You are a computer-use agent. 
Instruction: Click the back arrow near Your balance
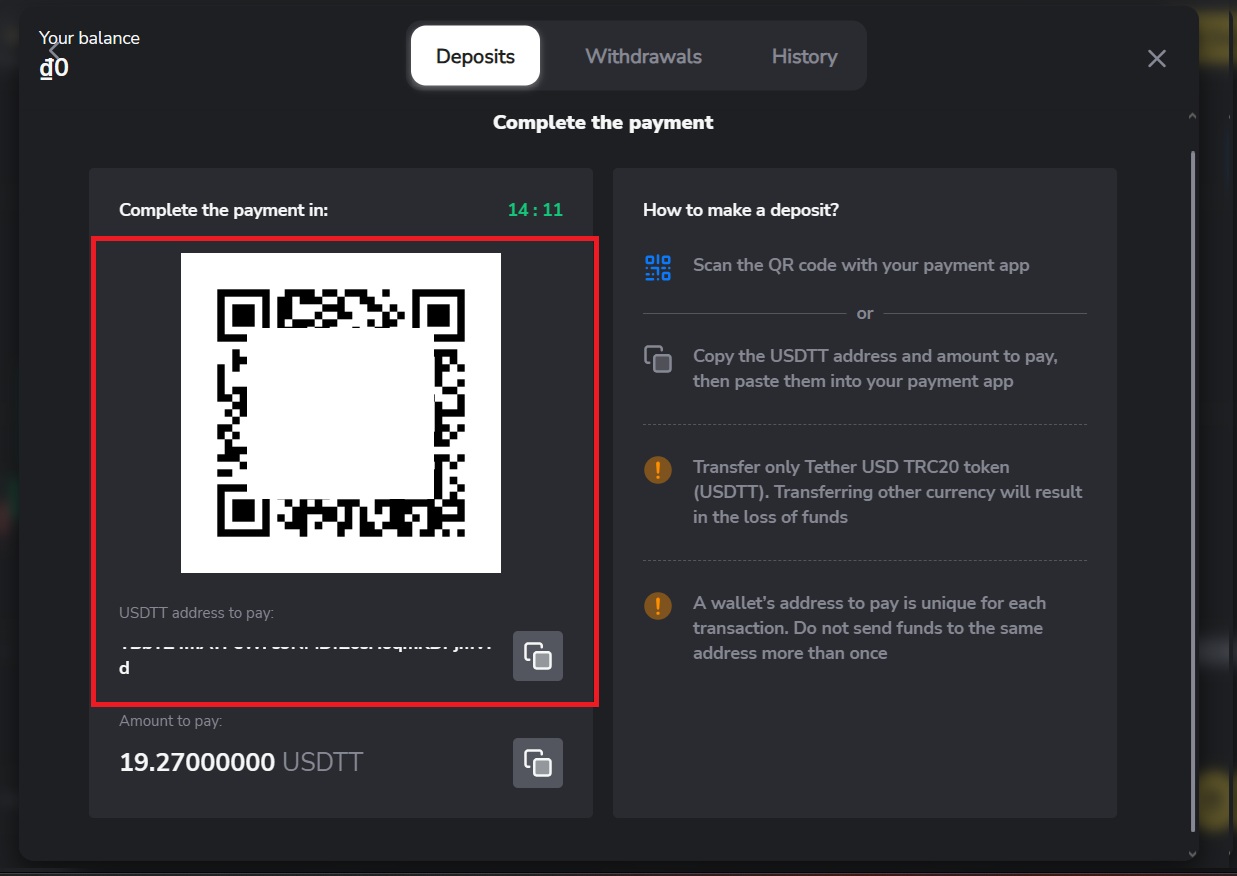(52, 49)
